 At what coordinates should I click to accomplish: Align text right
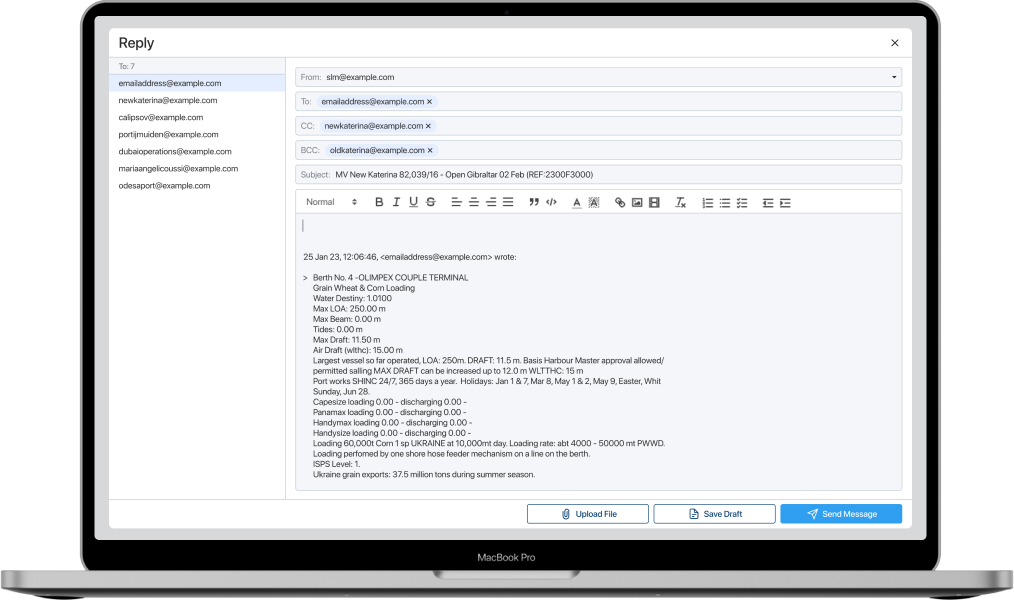(491, 202)
